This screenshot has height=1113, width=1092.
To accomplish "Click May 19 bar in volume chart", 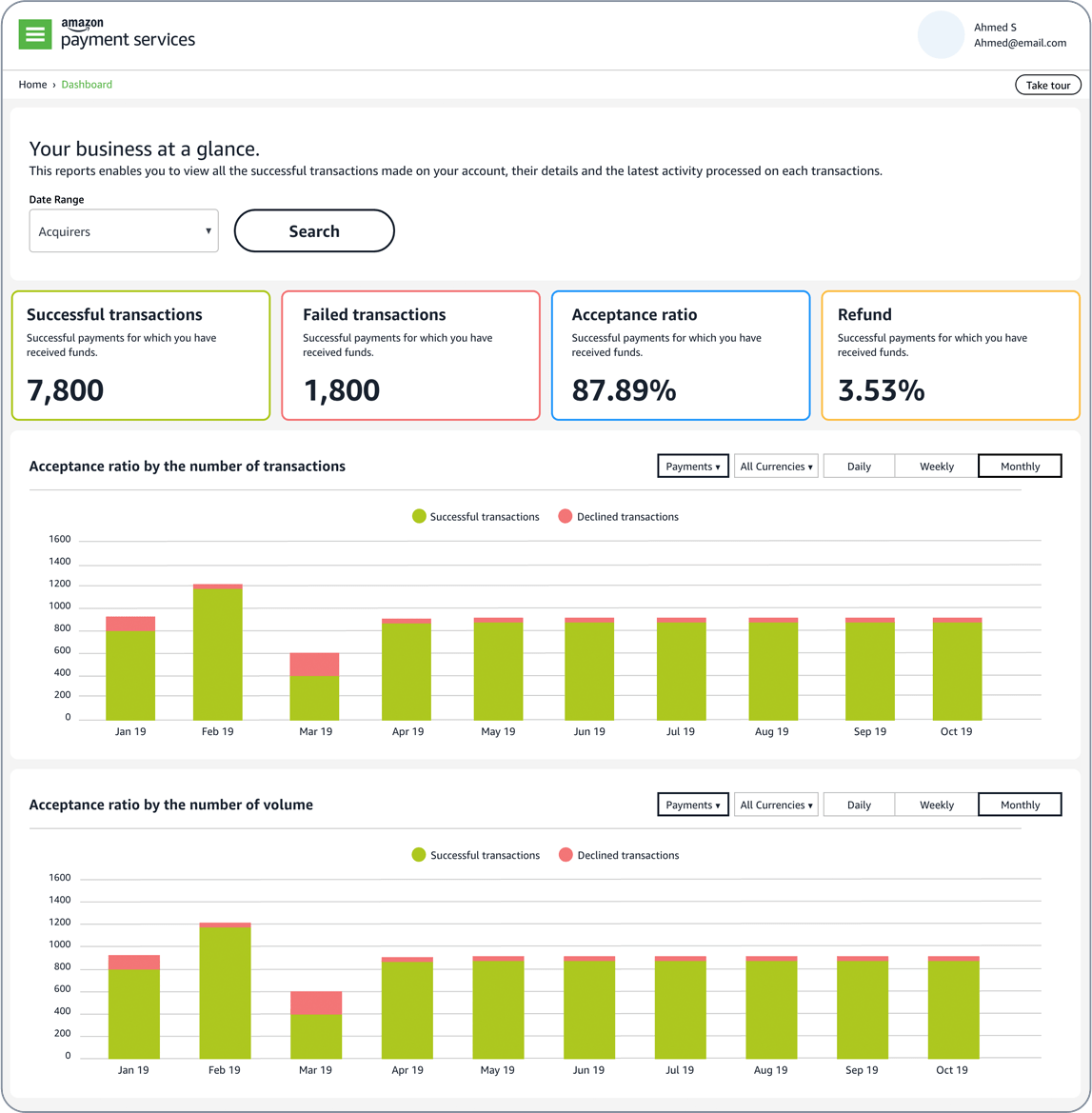I will (x=499, y=1008).
